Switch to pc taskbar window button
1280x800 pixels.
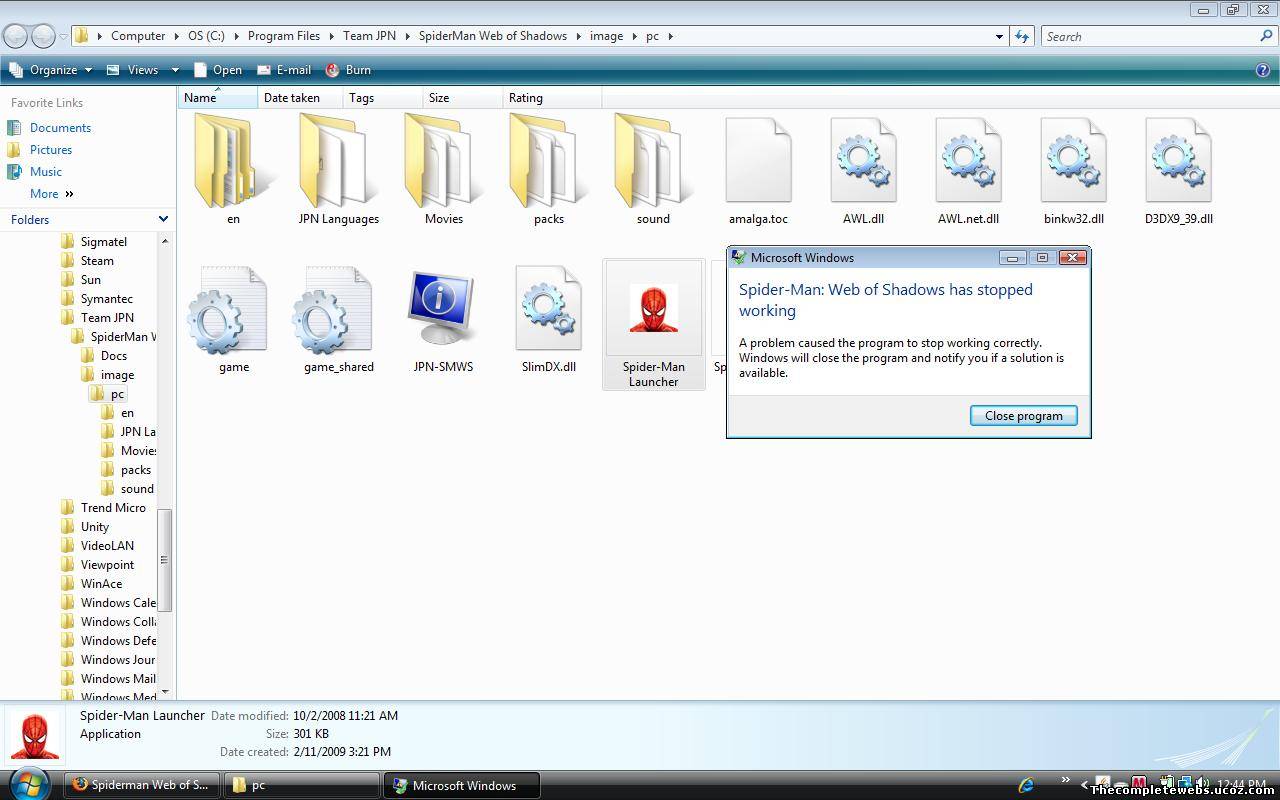[301, 785]
